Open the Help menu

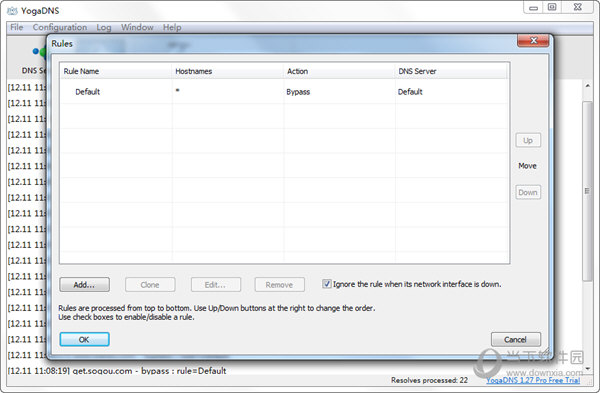(172, 27)
